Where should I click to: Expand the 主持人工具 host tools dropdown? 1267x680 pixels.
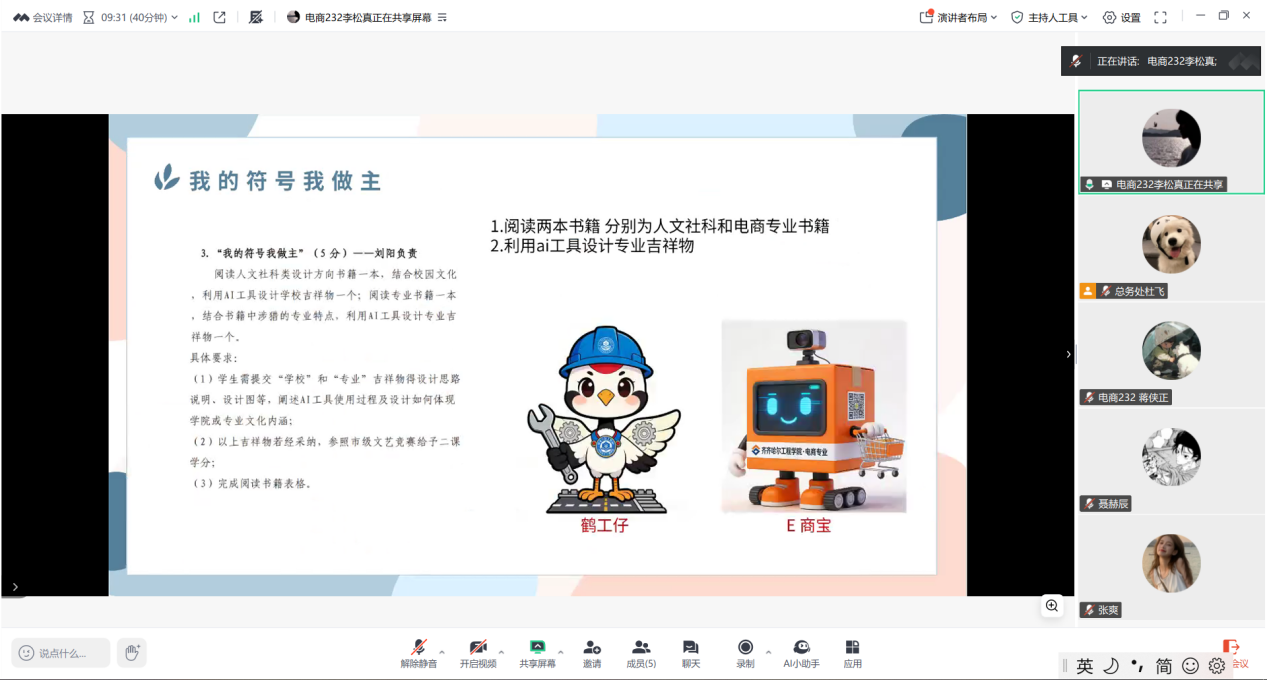[1051, 17]
